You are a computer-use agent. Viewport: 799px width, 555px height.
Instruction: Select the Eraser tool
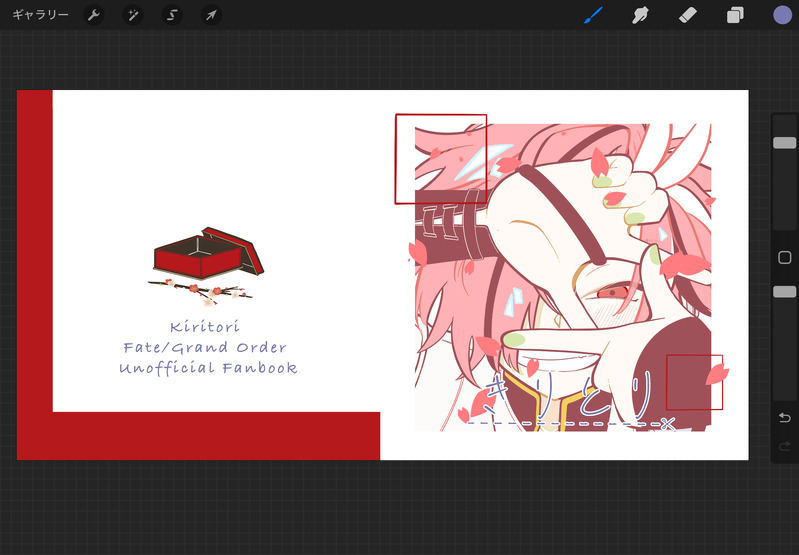tap(687, 15)
